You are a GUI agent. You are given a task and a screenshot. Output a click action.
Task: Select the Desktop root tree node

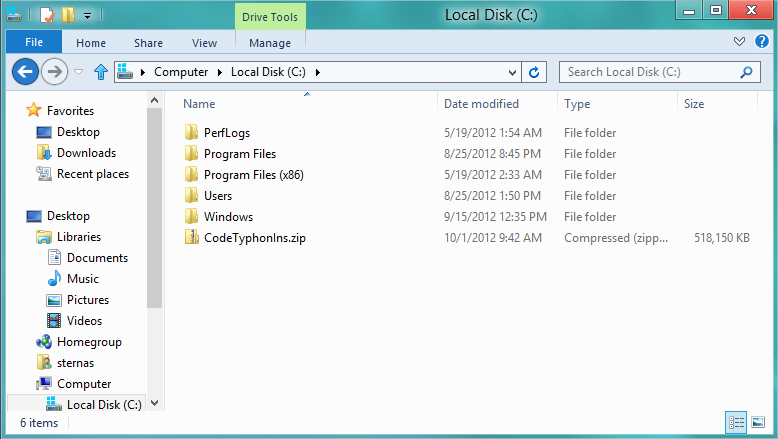point(68,216)
